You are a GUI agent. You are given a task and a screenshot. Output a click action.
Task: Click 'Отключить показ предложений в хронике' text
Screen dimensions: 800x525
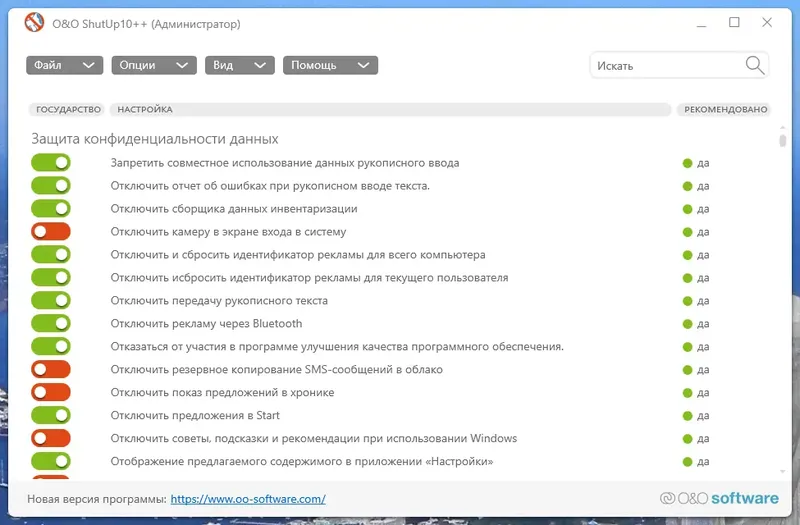coord(222,392)
